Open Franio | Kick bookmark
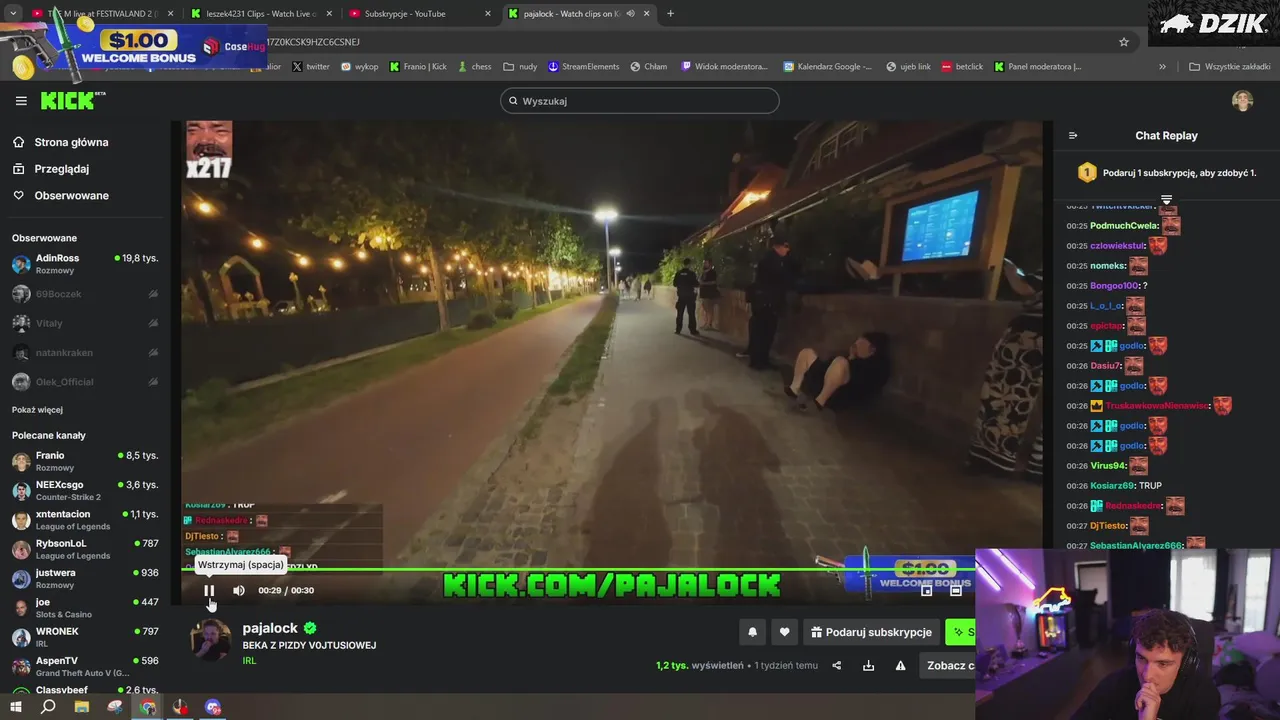This screenshot has width=1280, height=720. pyautogui.click(x=417, y=67)
